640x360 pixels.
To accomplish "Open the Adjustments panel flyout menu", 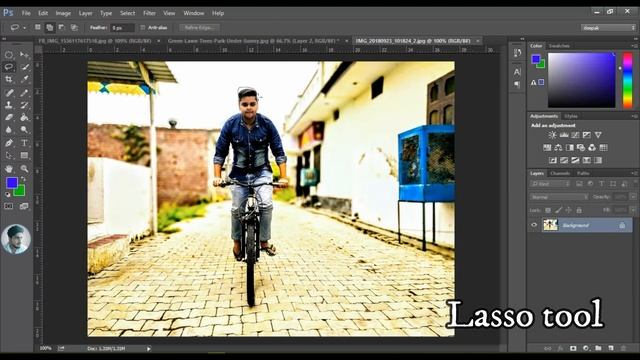I will [634, 116].
